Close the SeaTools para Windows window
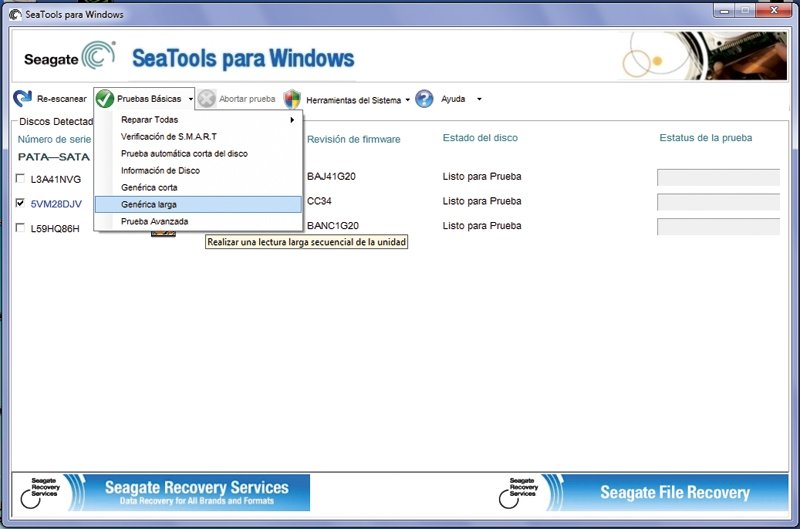Image resolution: width=800 pixels, height=529 pixels. pyautogui.click(x=774, y=11)
